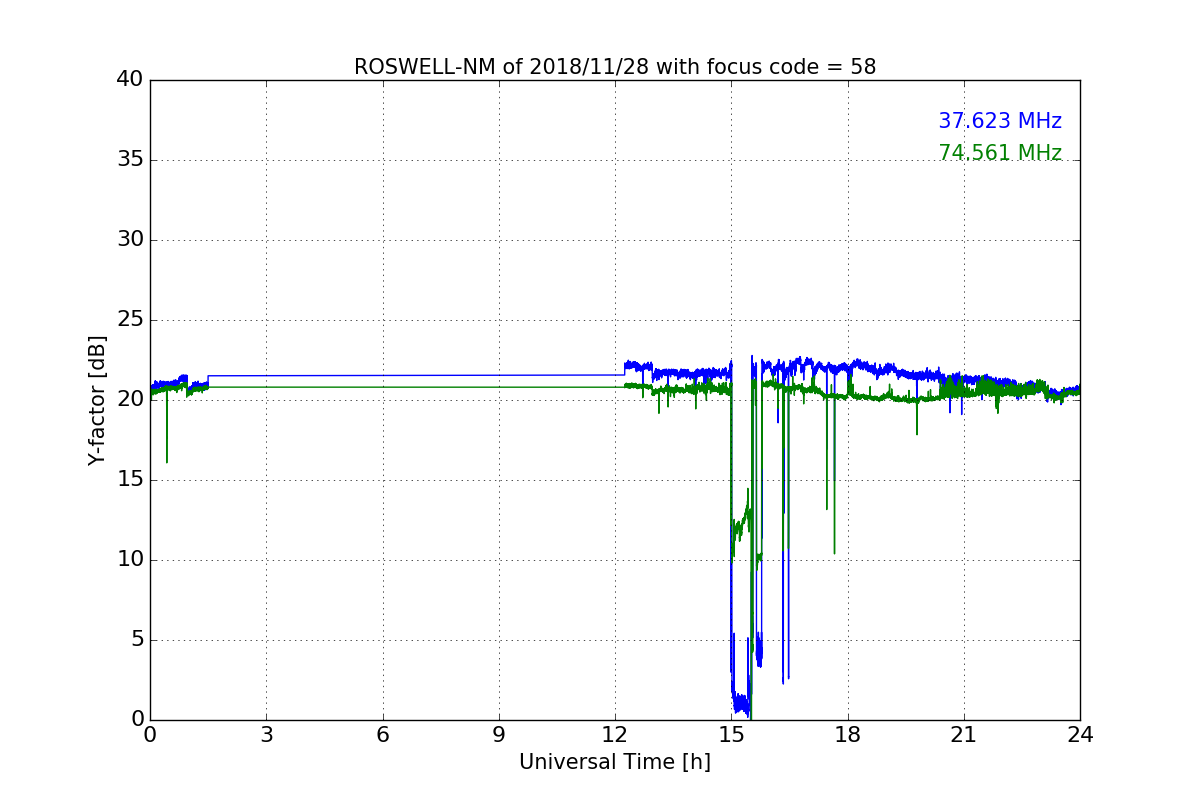The width and height of the screenshot is (1200, 800).
Task: Click x-axis tick label 9
Action: point(499,735)
